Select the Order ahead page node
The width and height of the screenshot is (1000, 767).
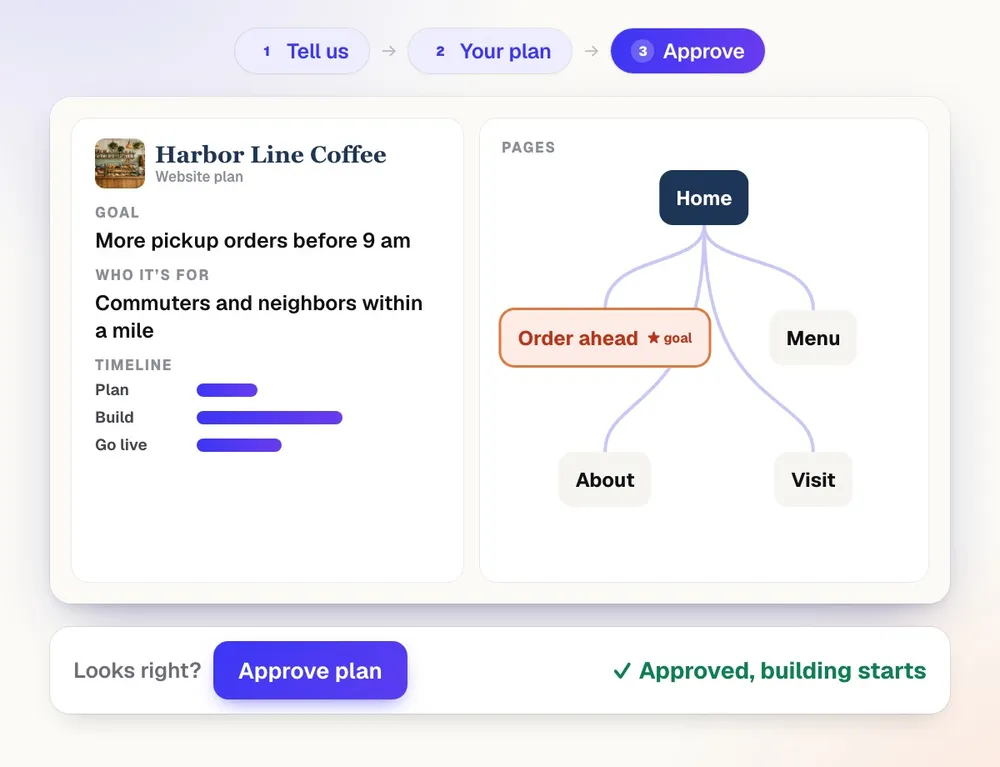click(605, 338)
